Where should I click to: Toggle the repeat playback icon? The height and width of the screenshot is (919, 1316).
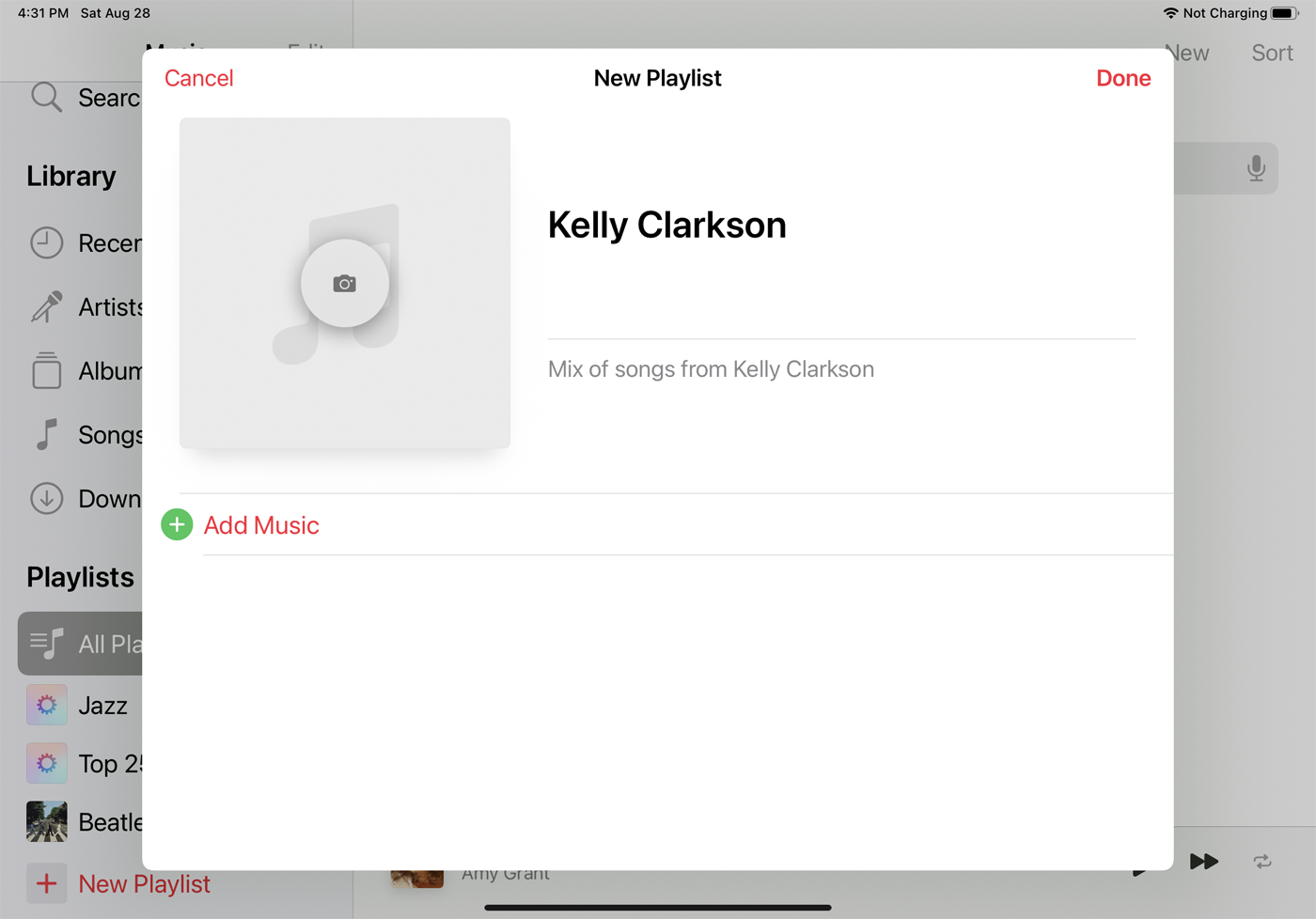(x=1262, y=862)
